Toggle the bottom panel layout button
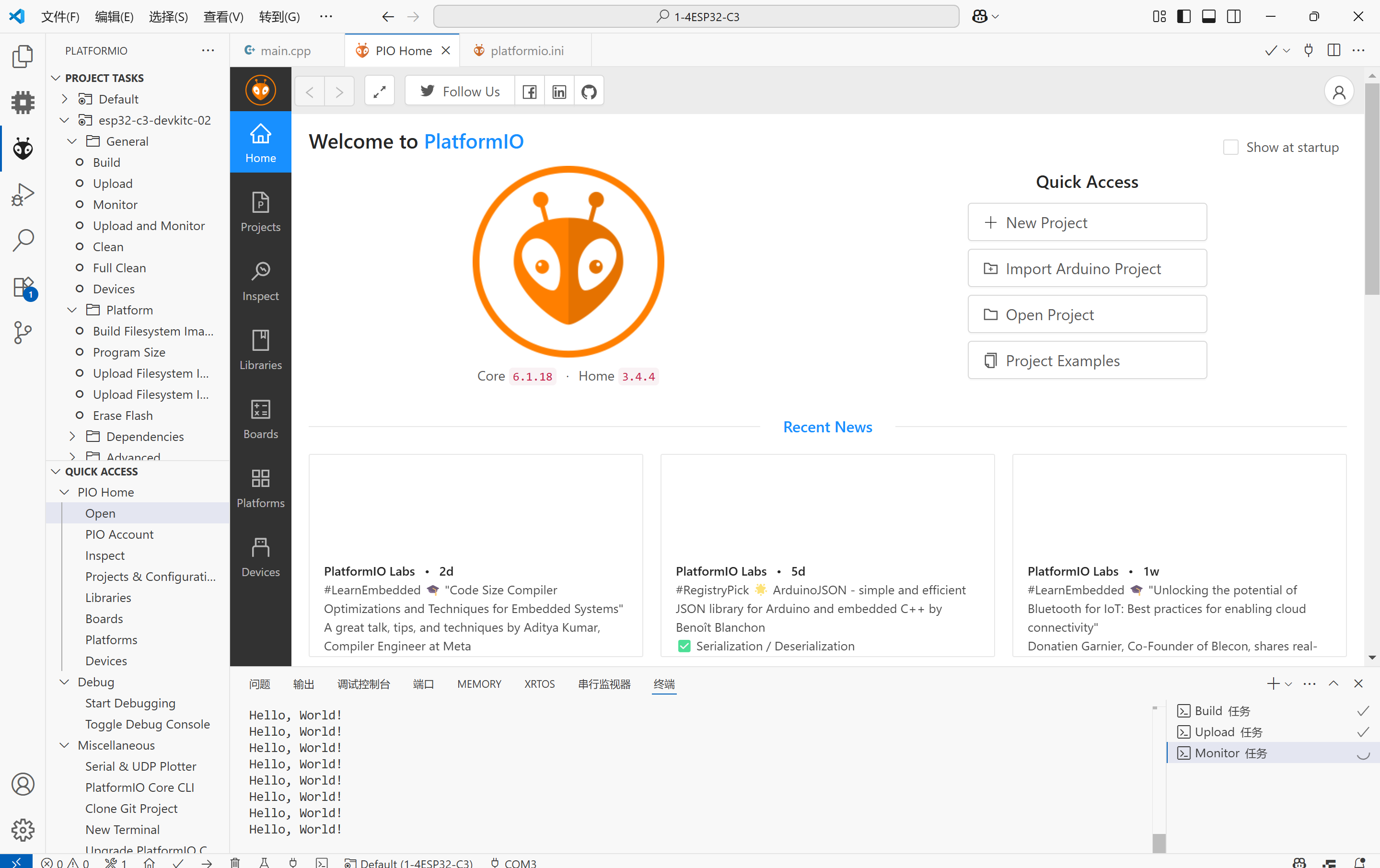Image resolution: width=1380 pixels, height=868 pixels. tap(1209, 17)
